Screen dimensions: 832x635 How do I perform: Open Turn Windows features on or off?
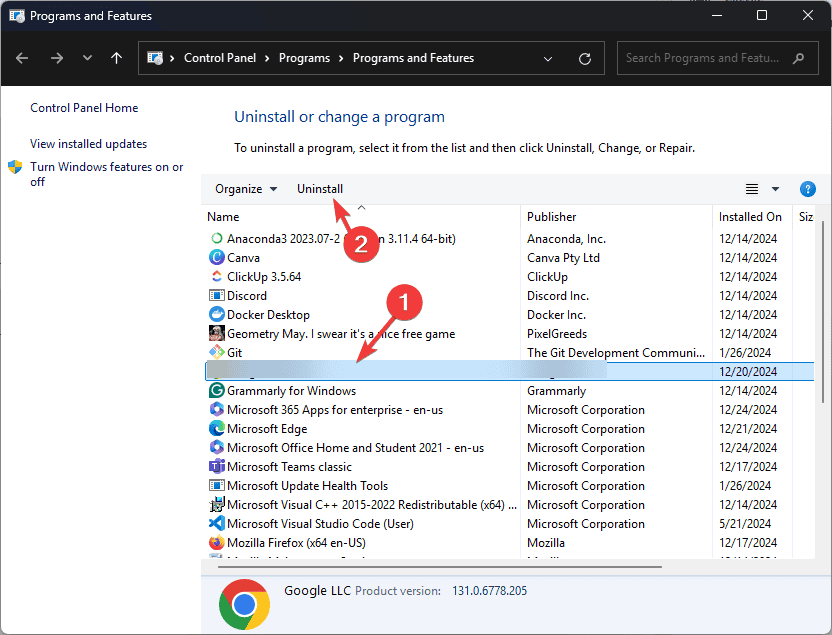click(x=106, y=174)
